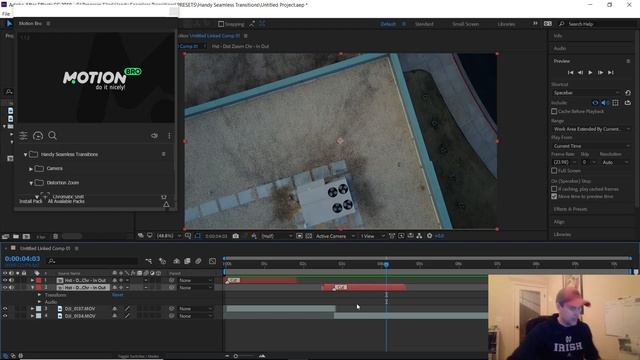This screenshot has width=640, height=360.
Task: Toggle overlays and layer controls icon in Preview
Action: [616, 103]
